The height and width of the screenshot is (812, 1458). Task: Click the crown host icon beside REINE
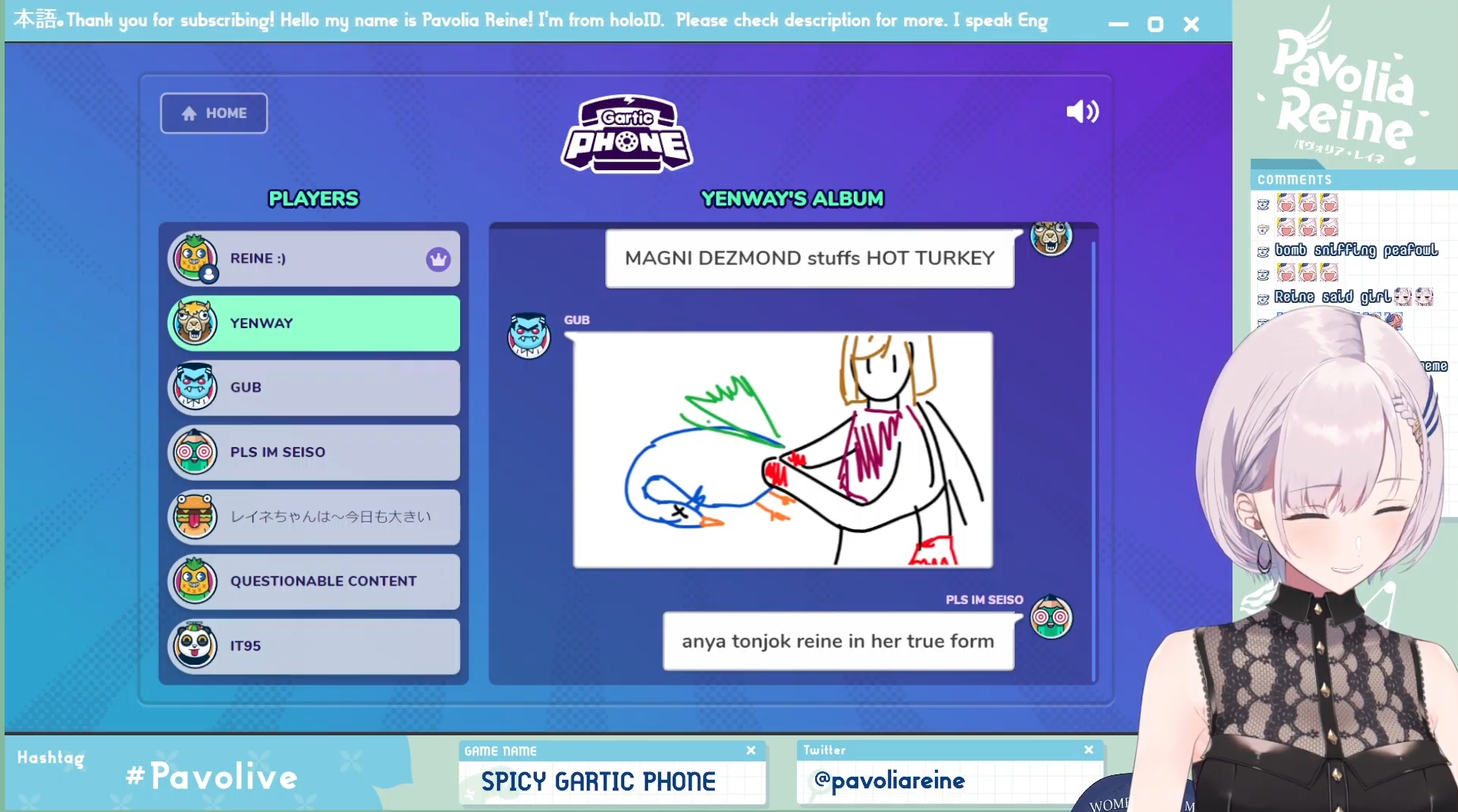[x=439, y=259]
